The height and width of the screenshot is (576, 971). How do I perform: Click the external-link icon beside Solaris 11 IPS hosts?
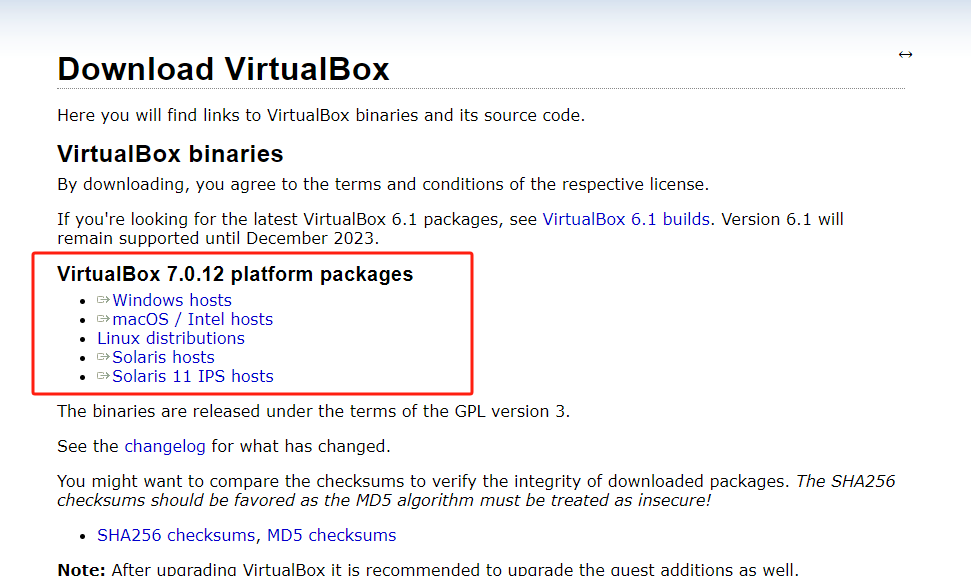(103, 376)
